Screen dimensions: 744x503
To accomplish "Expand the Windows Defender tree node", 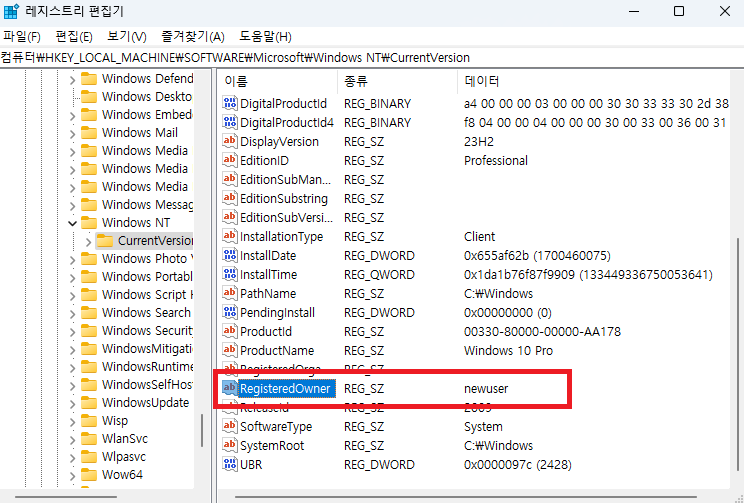I will (72, 80).
